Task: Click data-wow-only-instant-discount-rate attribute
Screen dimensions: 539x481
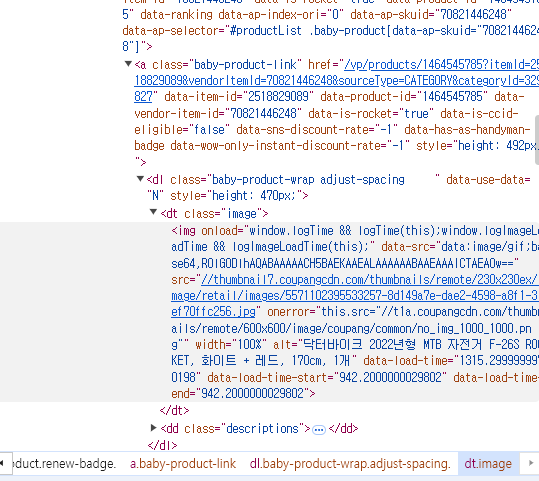Action: click(x=290, y=146)
